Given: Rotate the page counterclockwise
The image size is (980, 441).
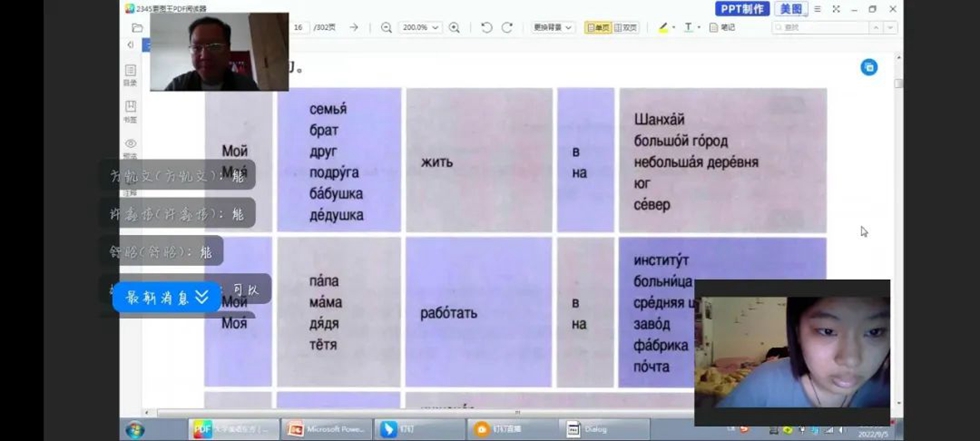Looking at the screenshot, I should click(486, 28).
